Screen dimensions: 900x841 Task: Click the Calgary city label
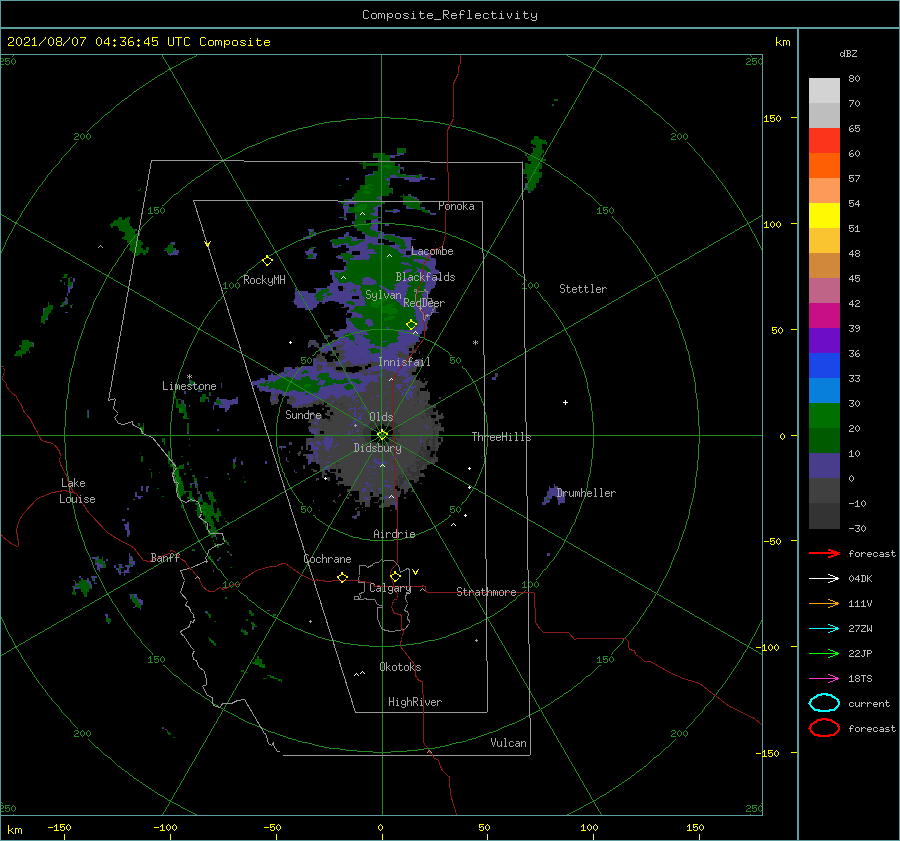click(x=390, y=588)
